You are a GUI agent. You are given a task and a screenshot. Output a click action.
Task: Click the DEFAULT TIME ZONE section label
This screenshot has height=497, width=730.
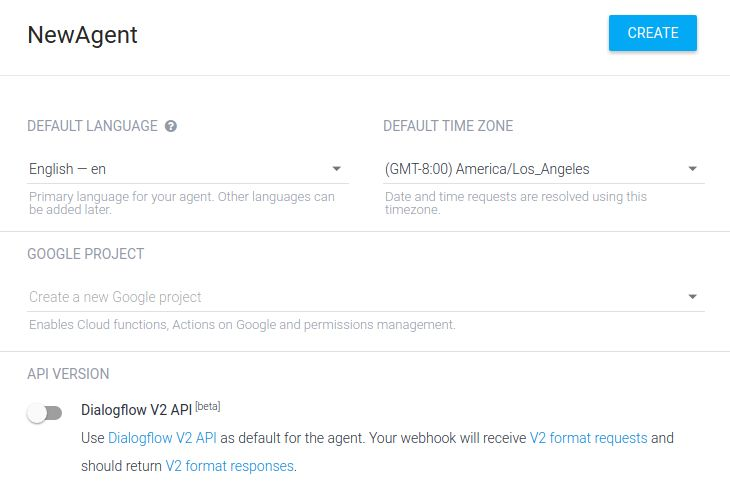[448, 126]
